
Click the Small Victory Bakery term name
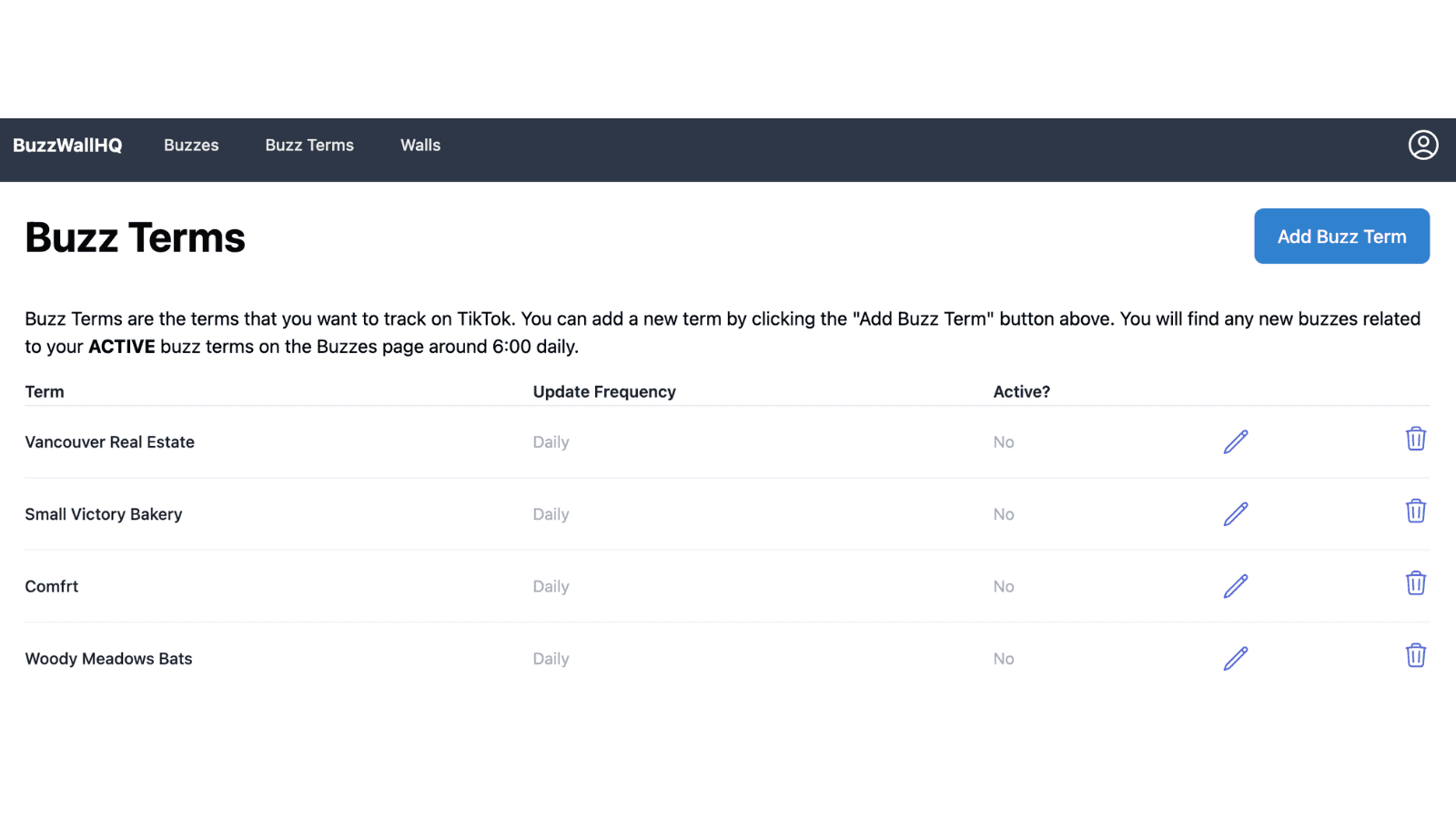(x=103, y=514)
